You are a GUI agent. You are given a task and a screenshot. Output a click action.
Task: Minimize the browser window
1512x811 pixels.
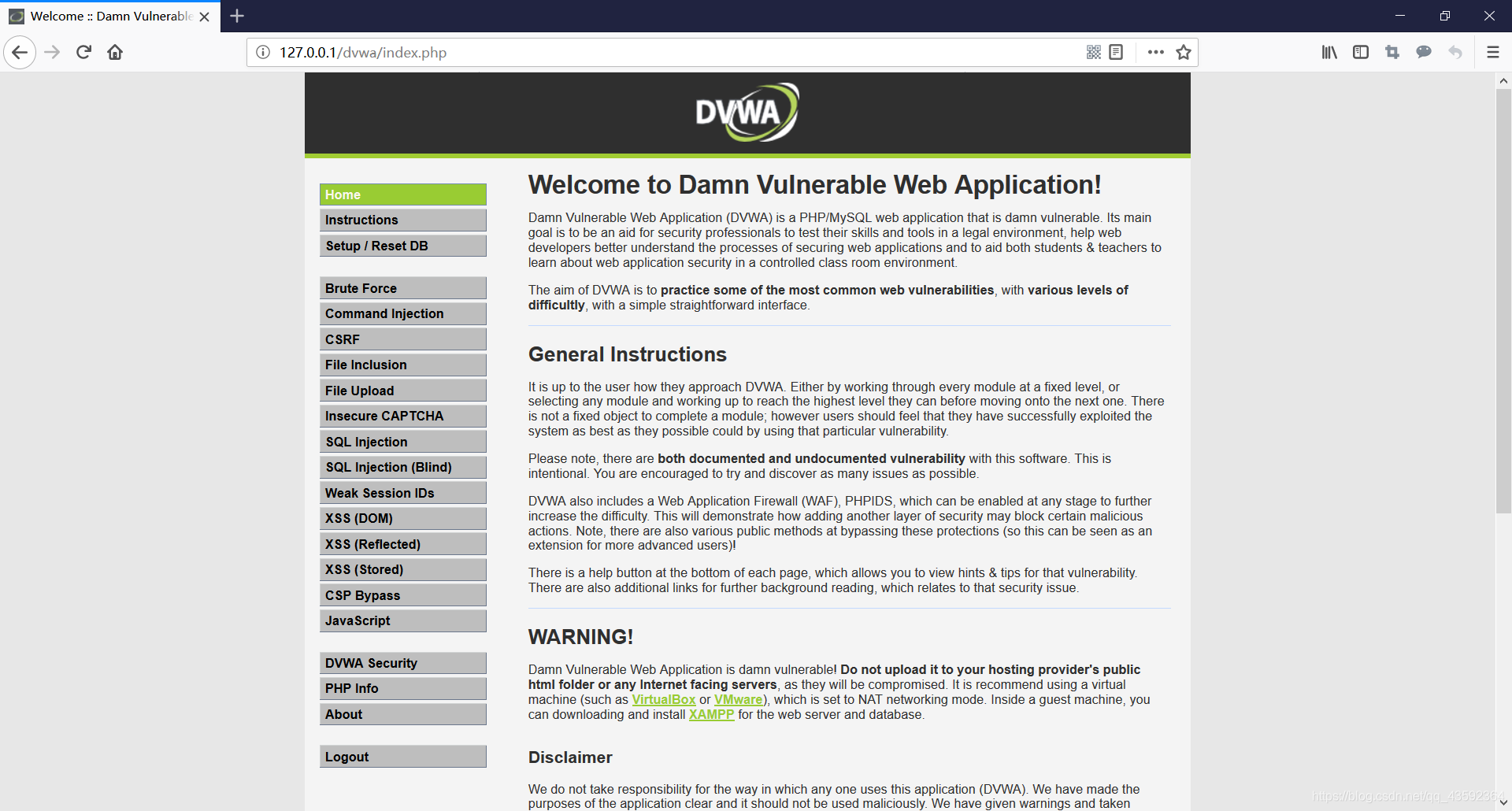(x=1399, y=16)
